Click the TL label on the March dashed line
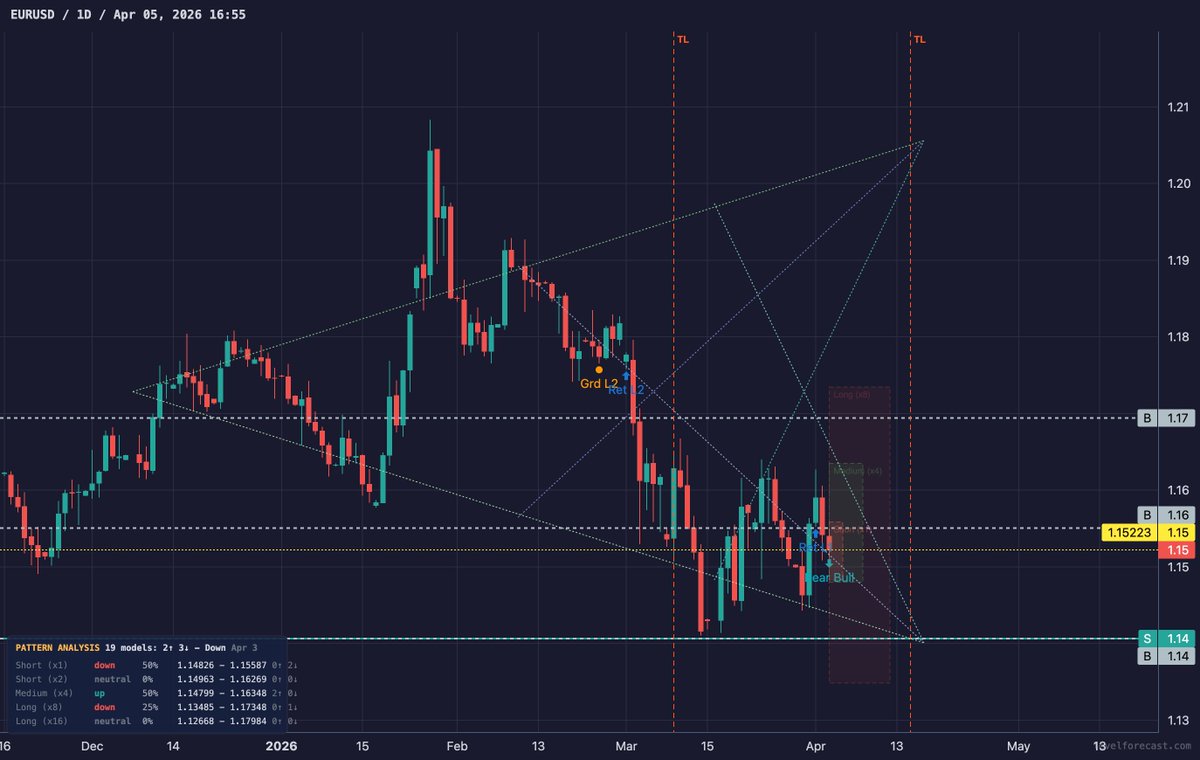The width and height of the screenshot is (1200, 760). coord(683,40)
